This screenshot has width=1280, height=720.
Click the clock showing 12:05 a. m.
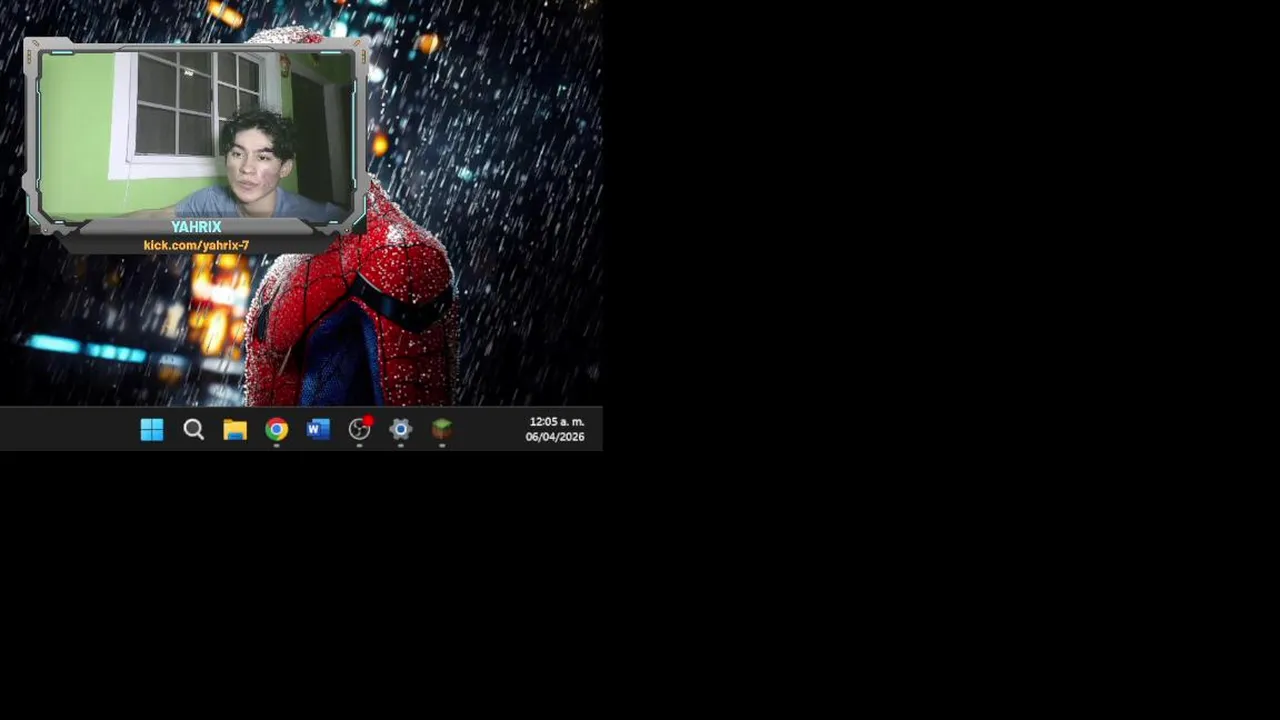[557, 422]
